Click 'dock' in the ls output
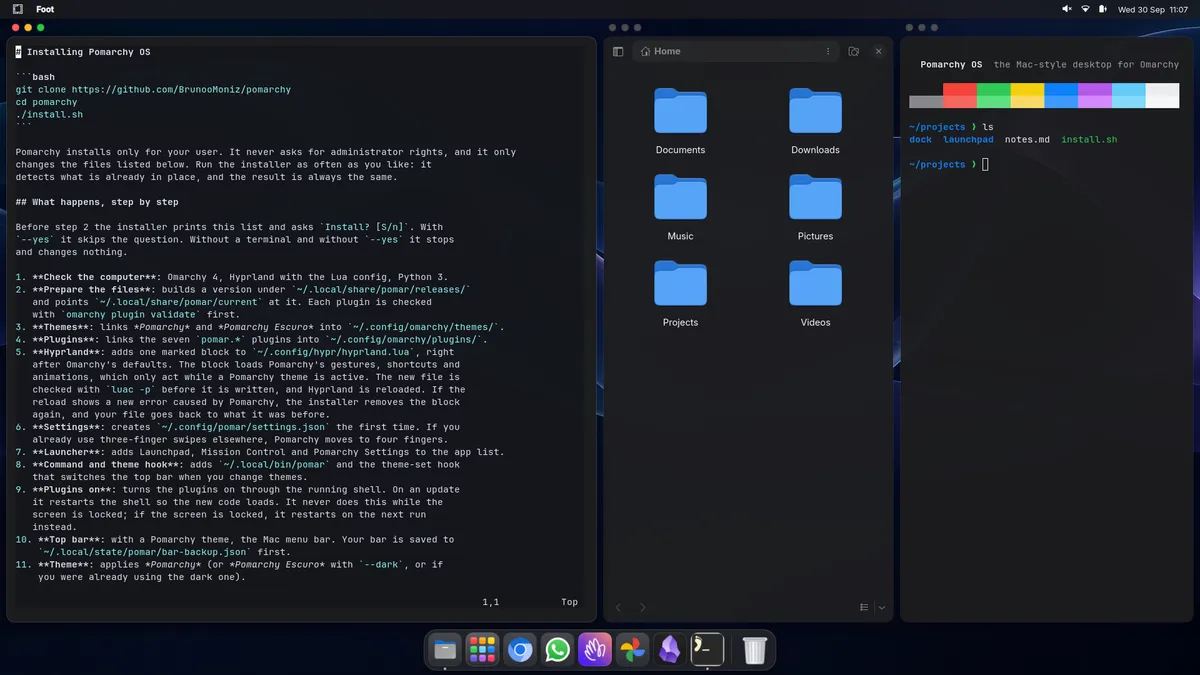This screenshot has width=1200, height=675. (921, 140)
